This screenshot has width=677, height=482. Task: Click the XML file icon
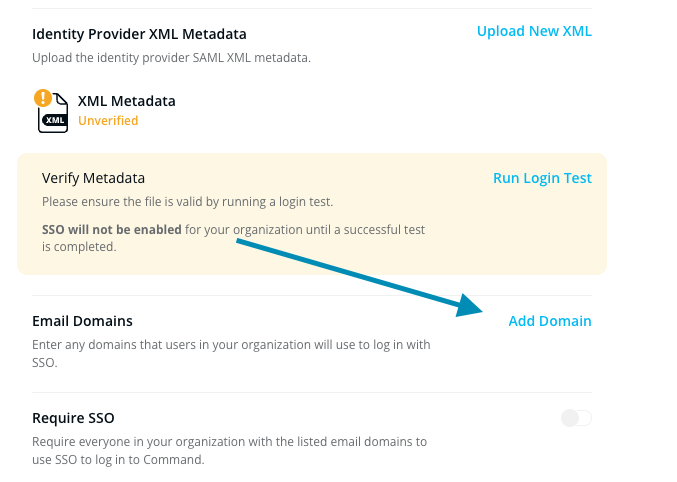coord(54,115)
